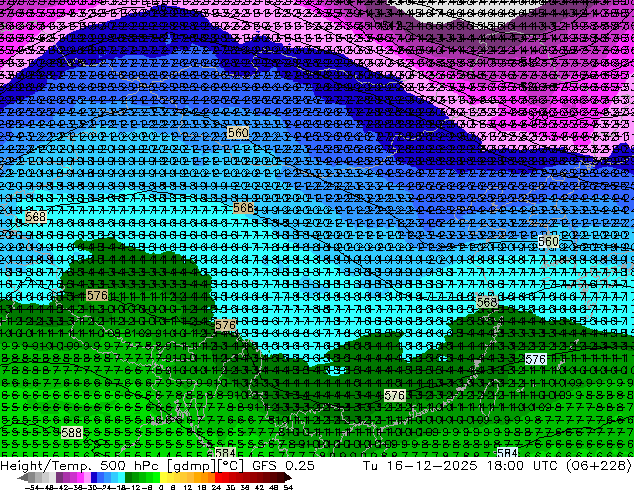This screenshot has height=490, width=634.
Task: Click the positive '48' color scale tick label
Action: [274, 488]
